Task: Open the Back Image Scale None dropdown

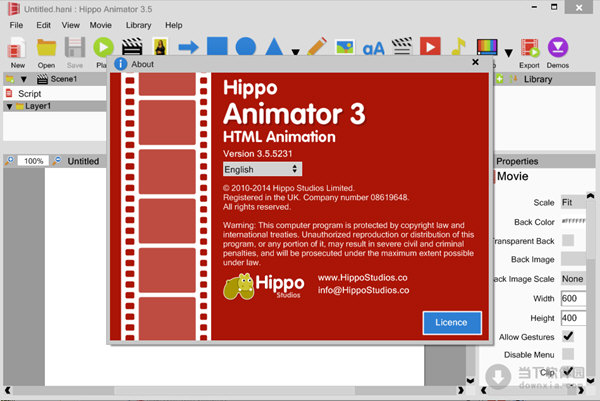Action: point(573,279)
